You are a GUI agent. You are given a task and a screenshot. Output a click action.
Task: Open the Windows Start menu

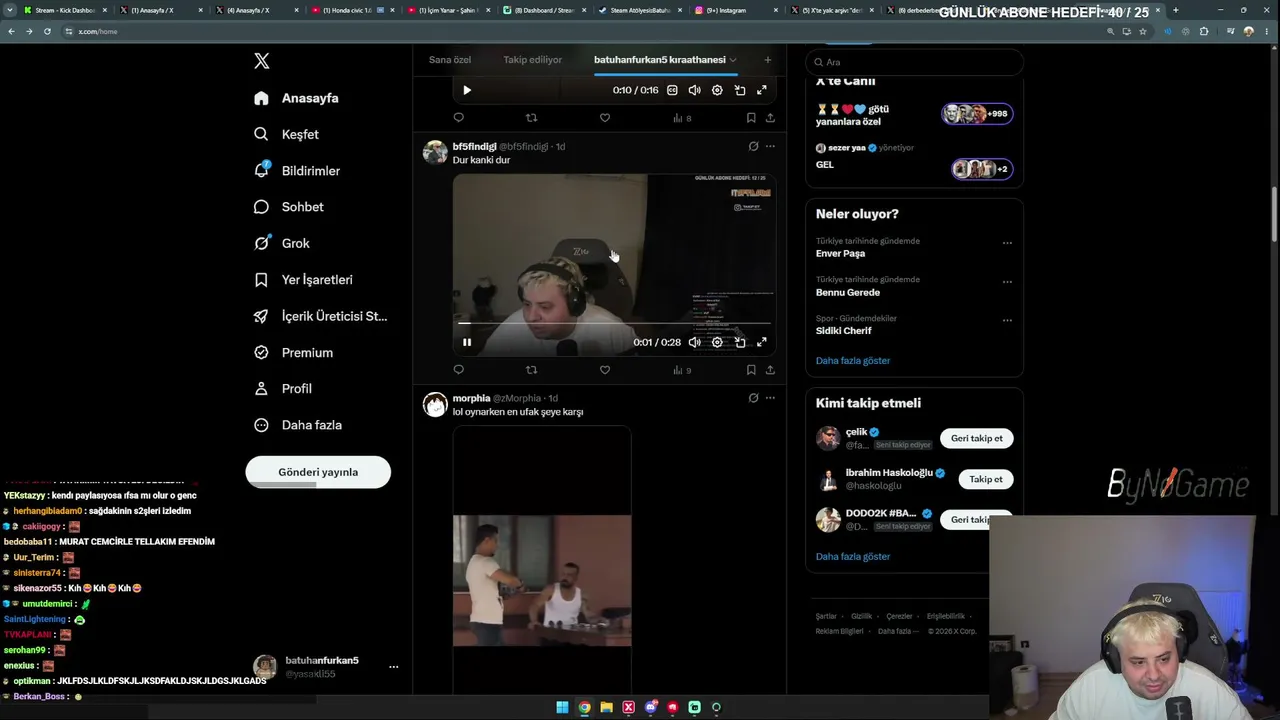click(x=562, y=707)
